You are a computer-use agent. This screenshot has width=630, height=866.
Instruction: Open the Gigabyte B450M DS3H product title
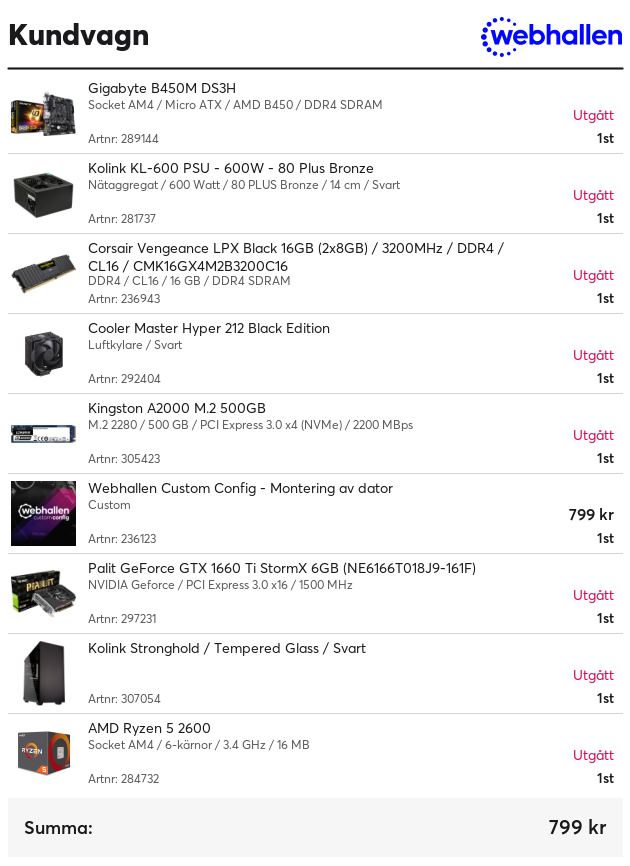tap(162, 88)
